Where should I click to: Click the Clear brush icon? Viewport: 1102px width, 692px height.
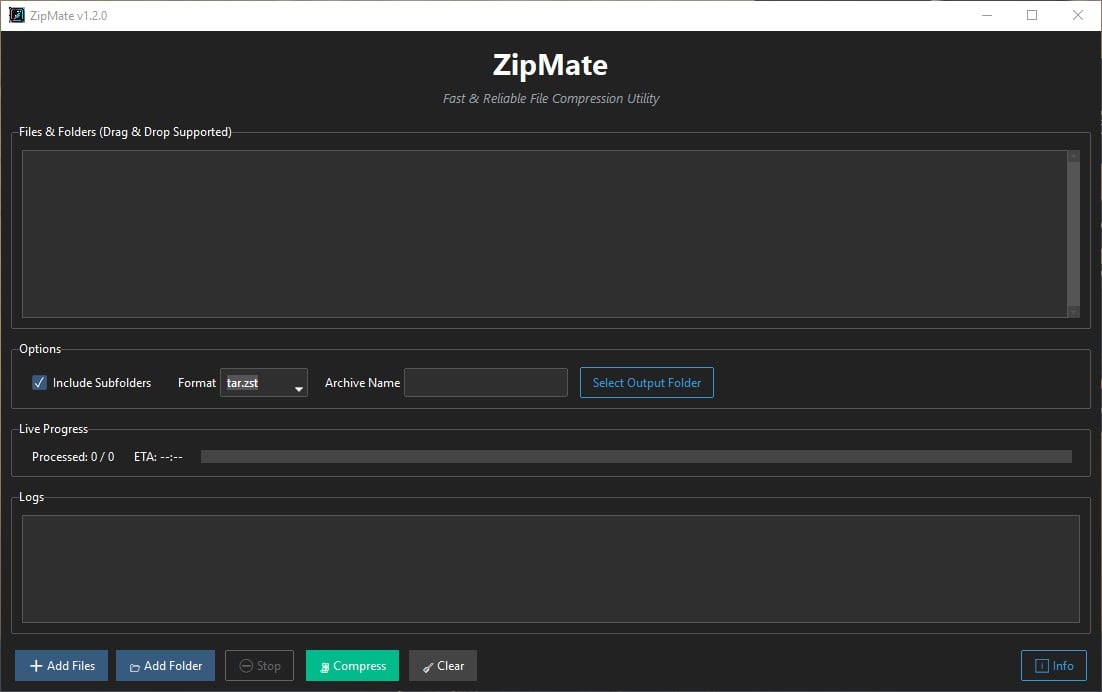tap(427, 665)
